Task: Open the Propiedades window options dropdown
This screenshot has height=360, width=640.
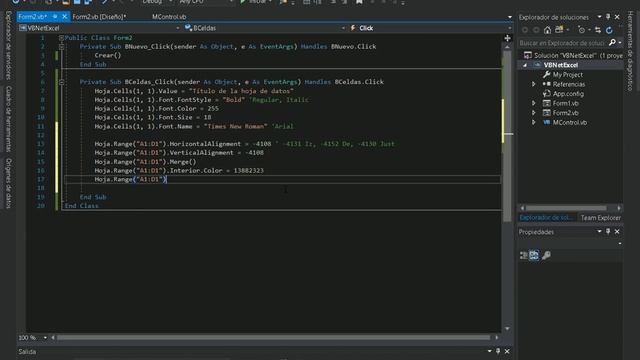Action: tap(599, 231)
